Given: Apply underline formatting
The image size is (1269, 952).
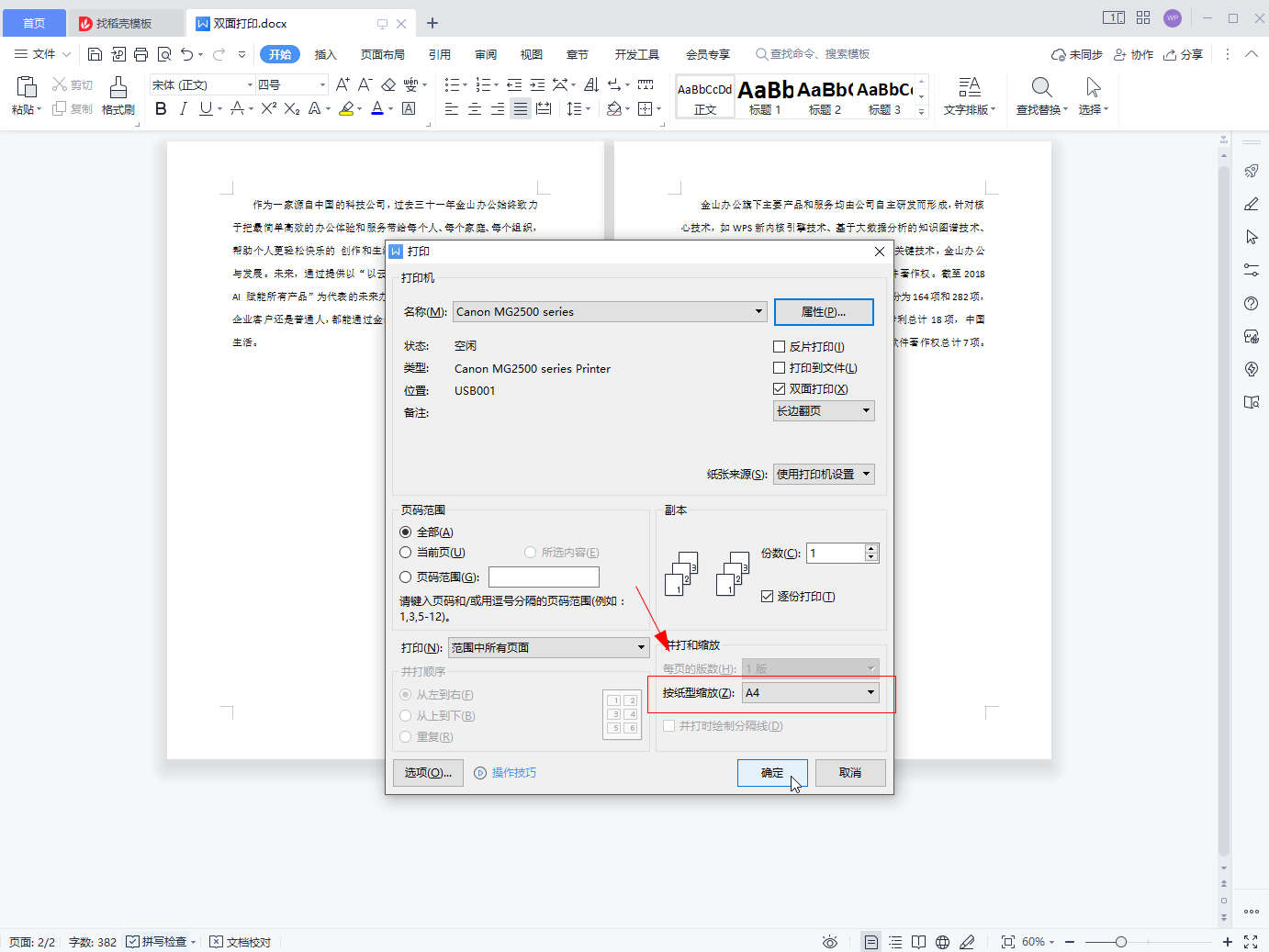Looking at the screenshot, I should [x=205, y=108].
